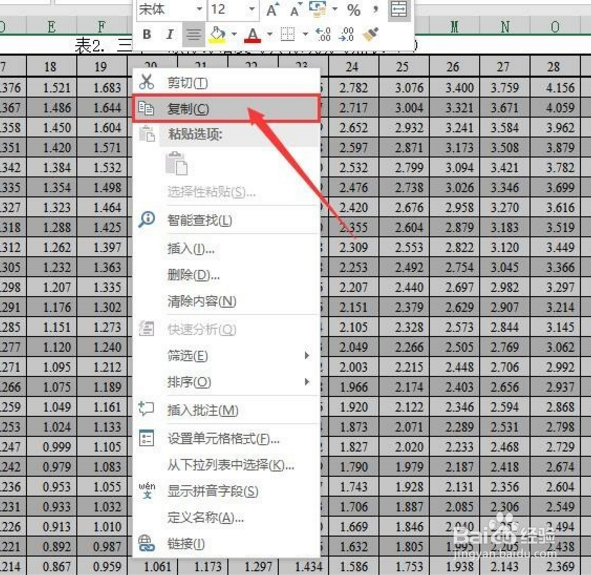
Task: Select column M header
Action: 455,27
